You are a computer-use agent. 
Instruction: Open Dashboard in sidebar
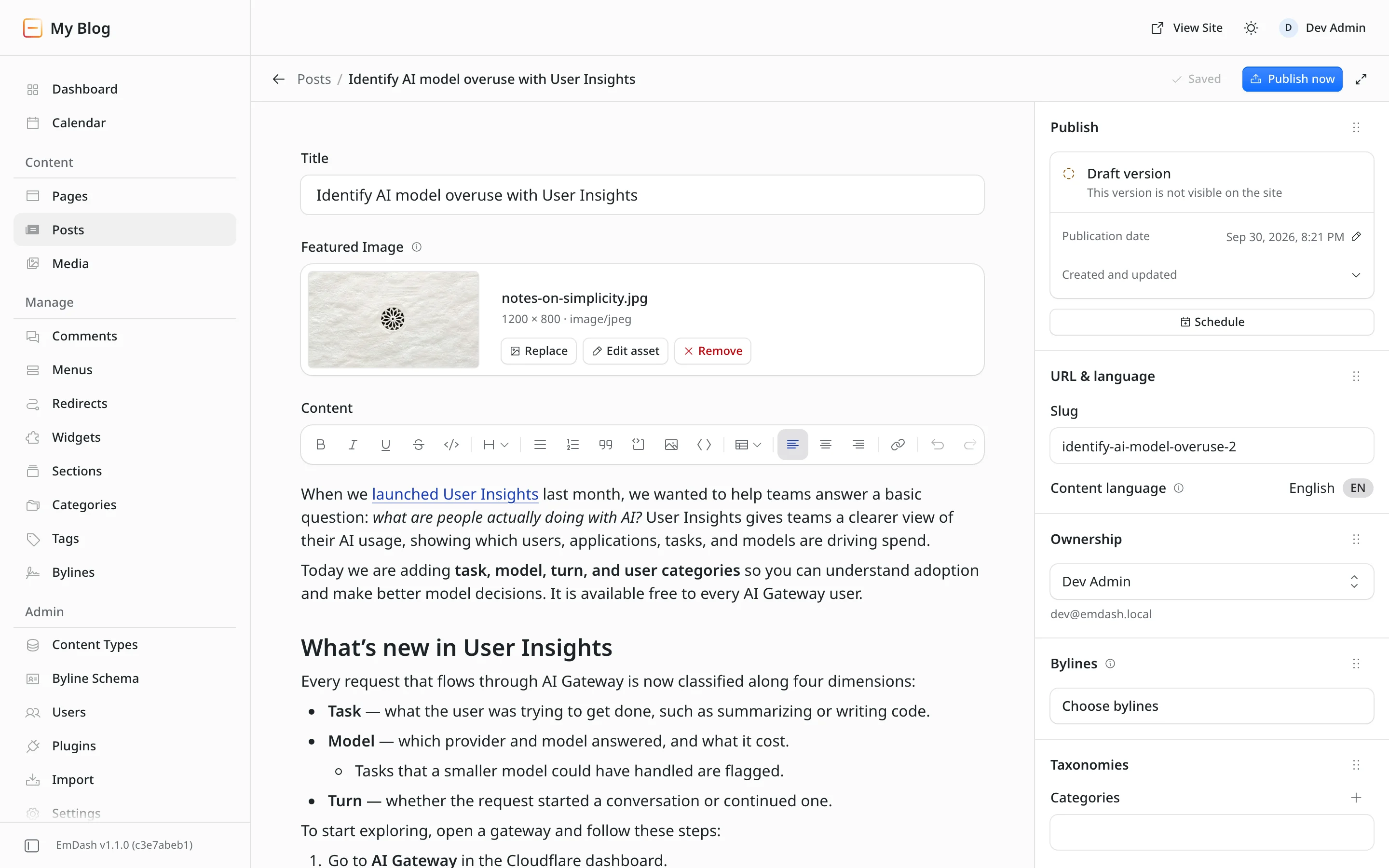[x=124, y=89]
